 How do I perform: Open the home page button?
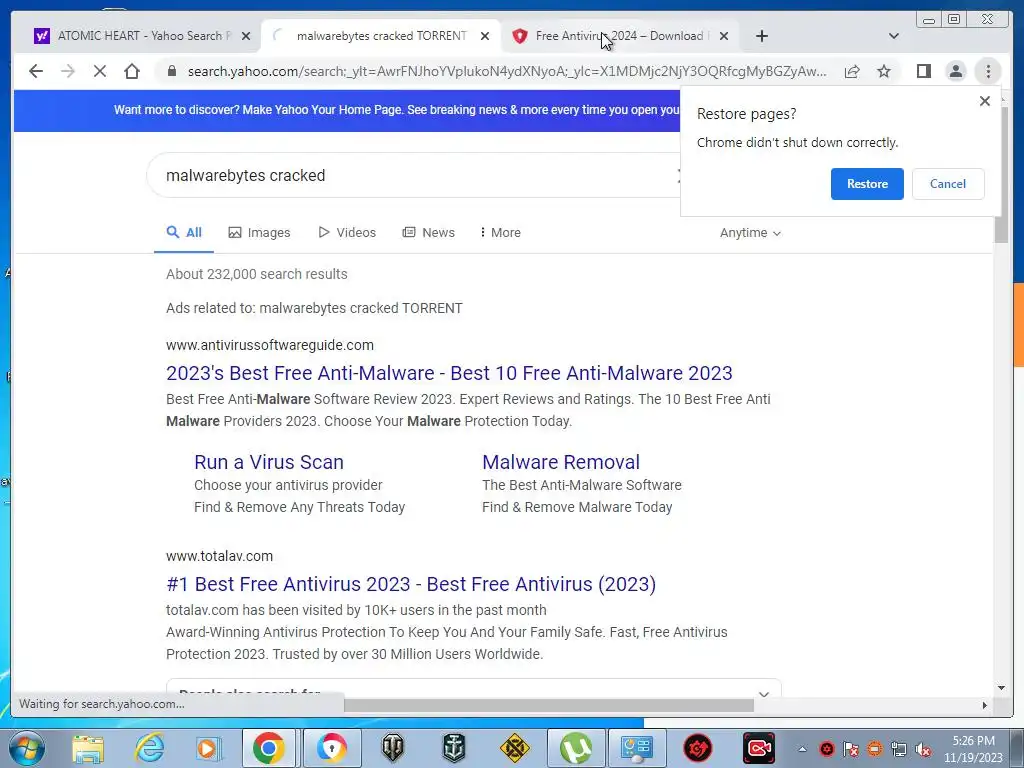[132, 71]
